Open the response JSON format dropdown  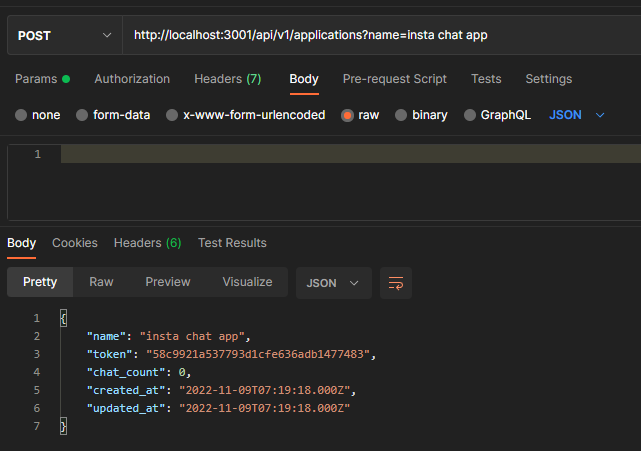[334, 283]
